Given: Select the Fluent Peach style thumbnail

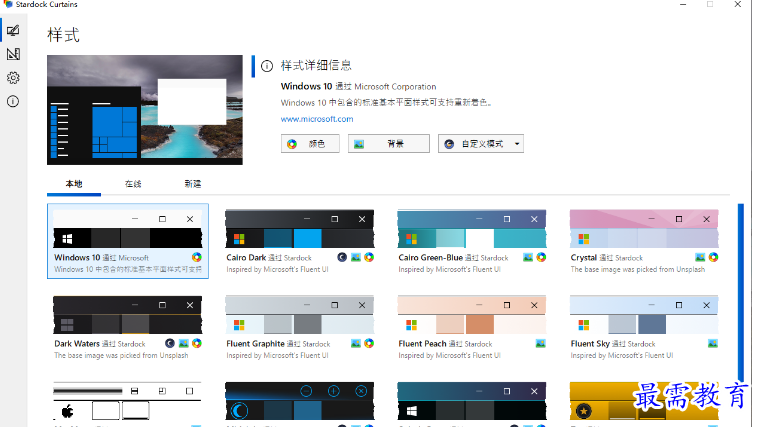Looking at the screenshot, I should [x=472, y=315].
